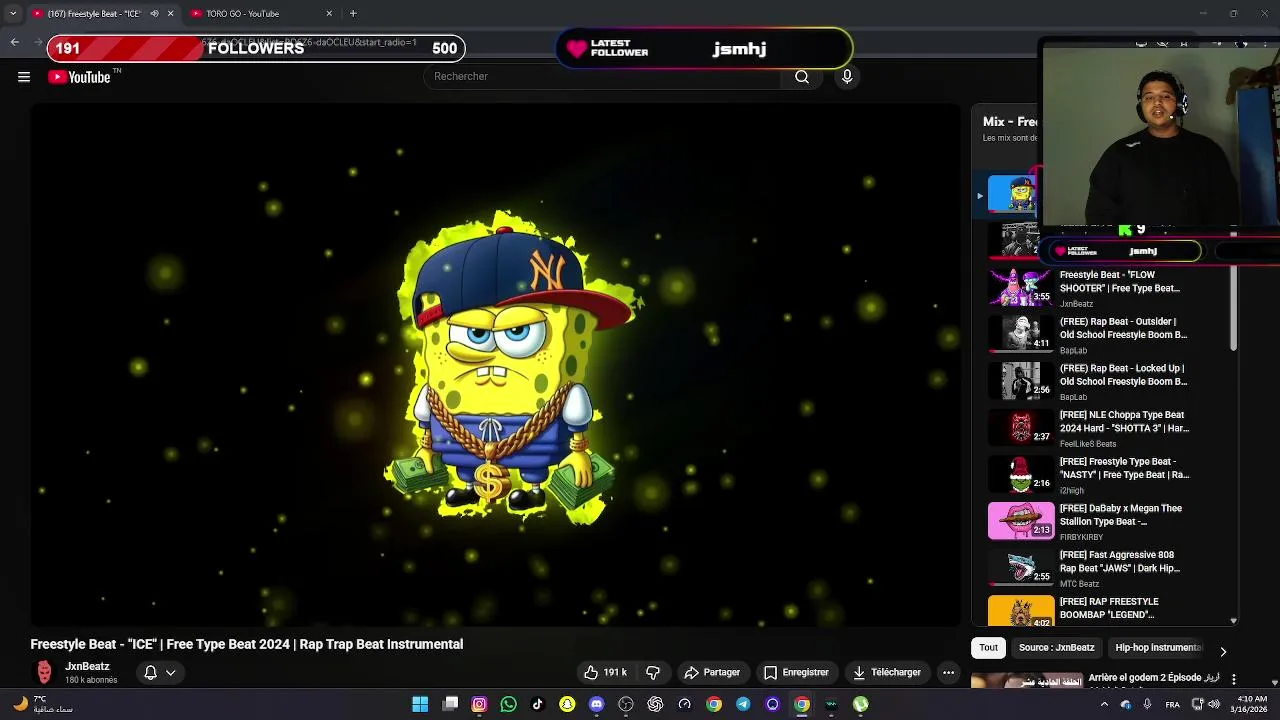The image size is (1280, 720).
Task: Open the Windows Start menu
Action: tap(420, 704)
